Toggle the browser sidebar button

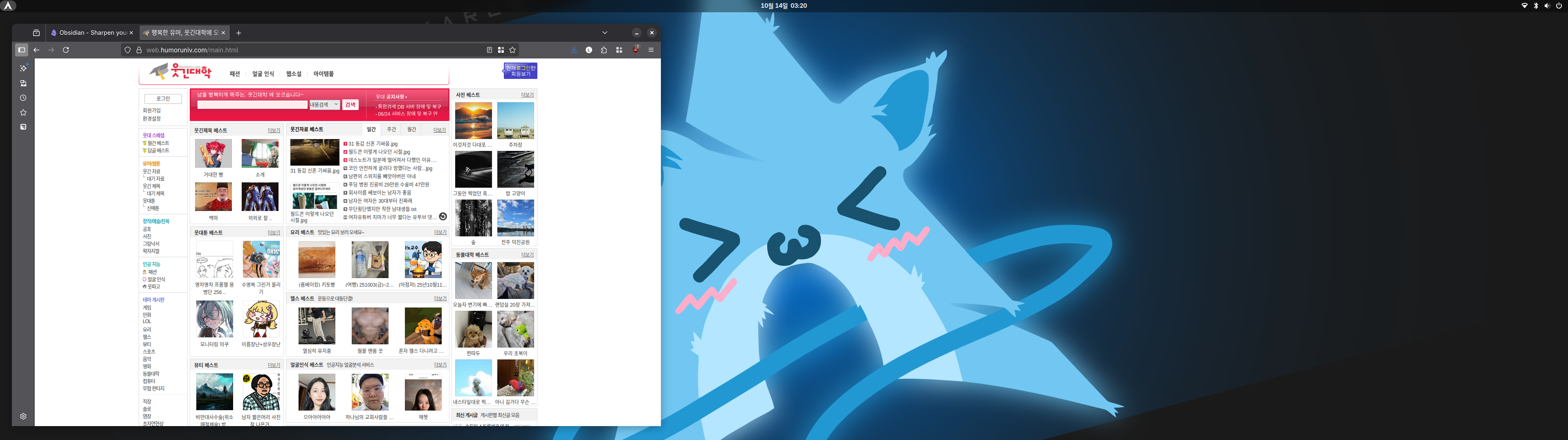pos(22,50)
